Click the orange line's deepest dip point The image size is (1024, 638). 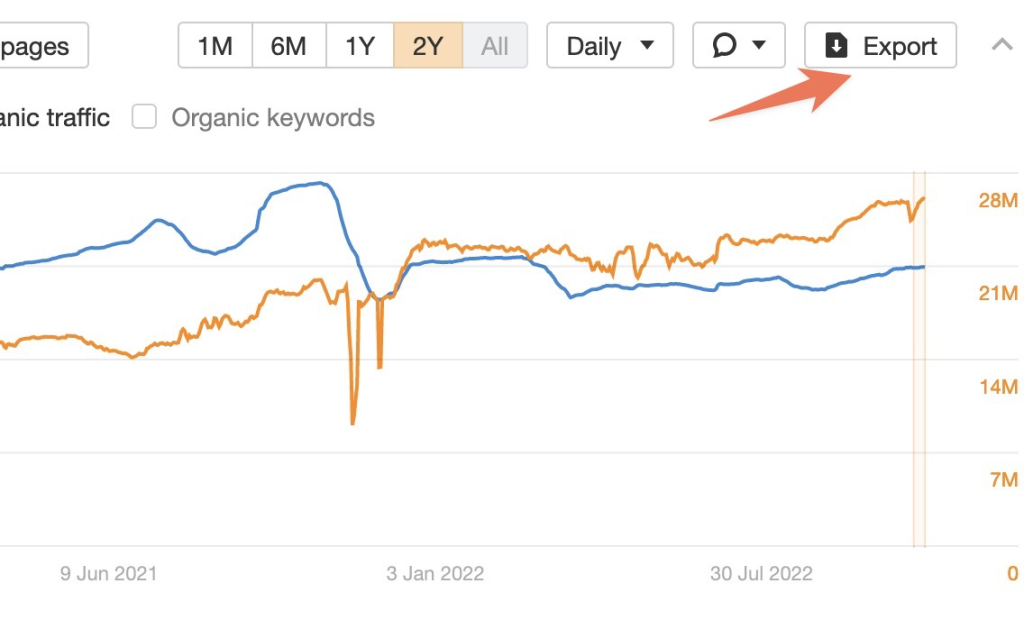point(353,423)
